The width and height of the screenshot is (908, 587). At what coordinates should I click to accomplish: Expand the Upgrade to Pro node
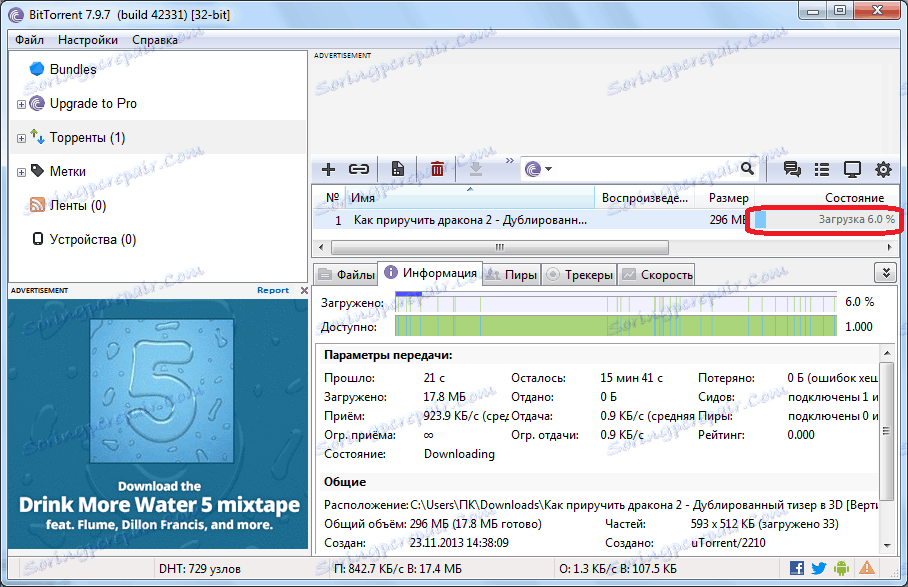coord(21,104)
